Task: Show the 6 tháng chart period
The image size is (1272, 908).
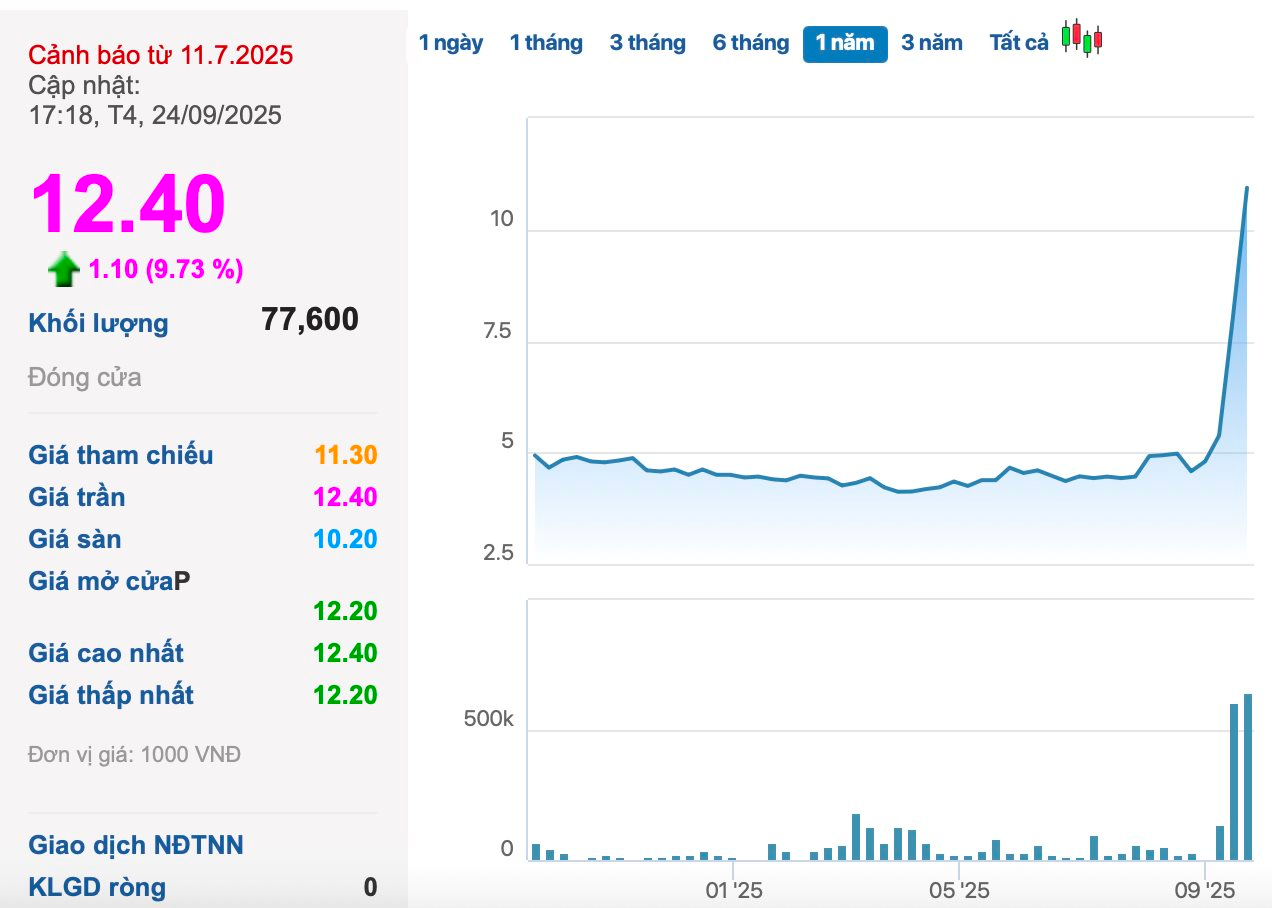Action: [751, 43]
